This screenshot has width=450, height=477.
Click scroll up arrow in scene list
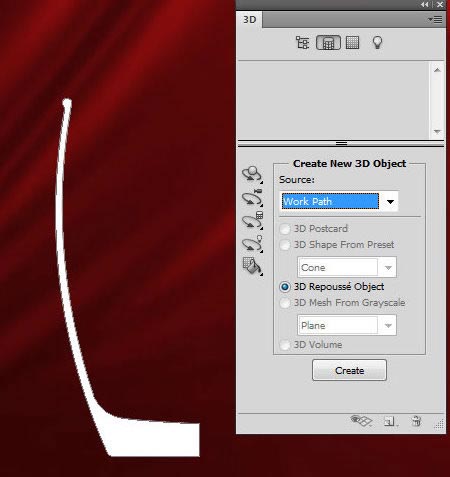pyautogui.click(x=437, y=70)
